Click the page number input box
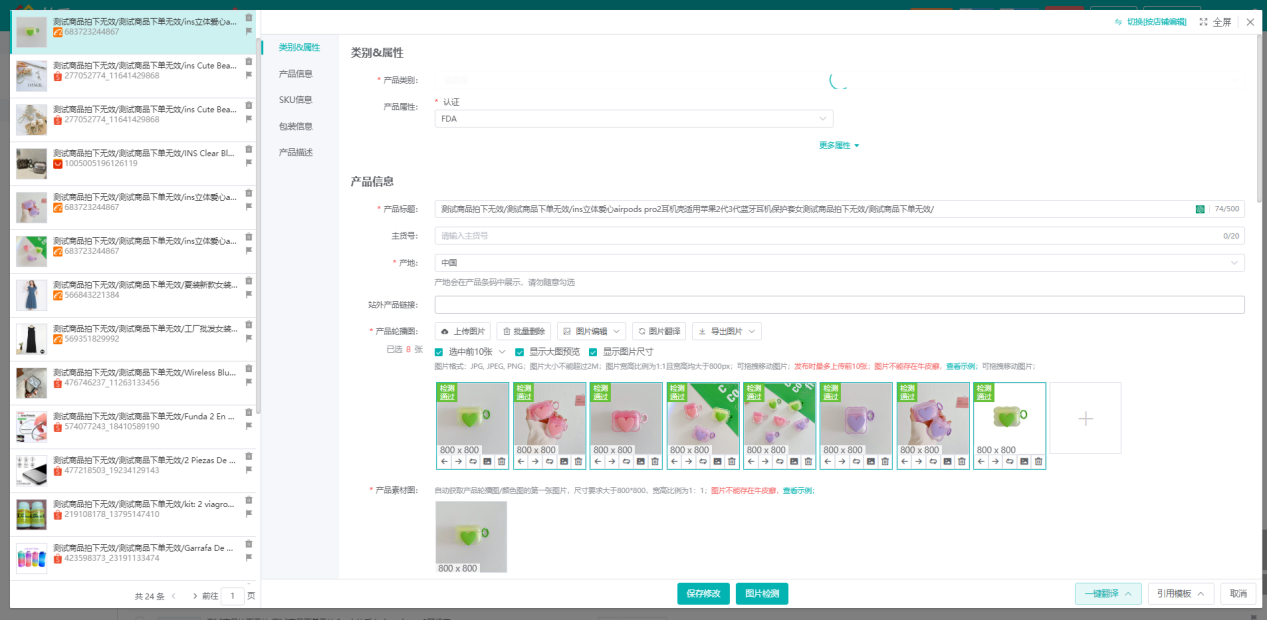Image resolution: width=1267 pixels, height=620 pixels. coord(232,596)
